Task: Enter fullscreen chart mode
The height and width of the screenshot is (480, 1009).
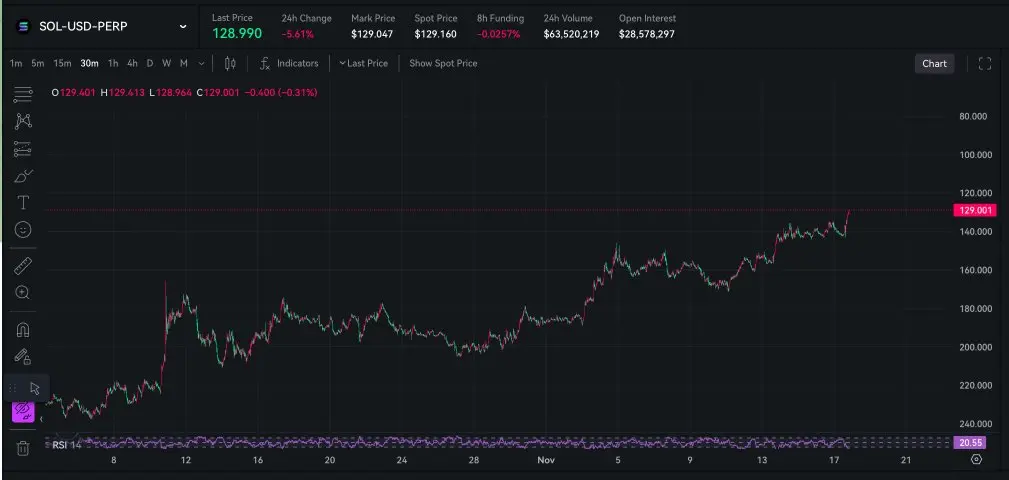Action: (x=985, y=63)
